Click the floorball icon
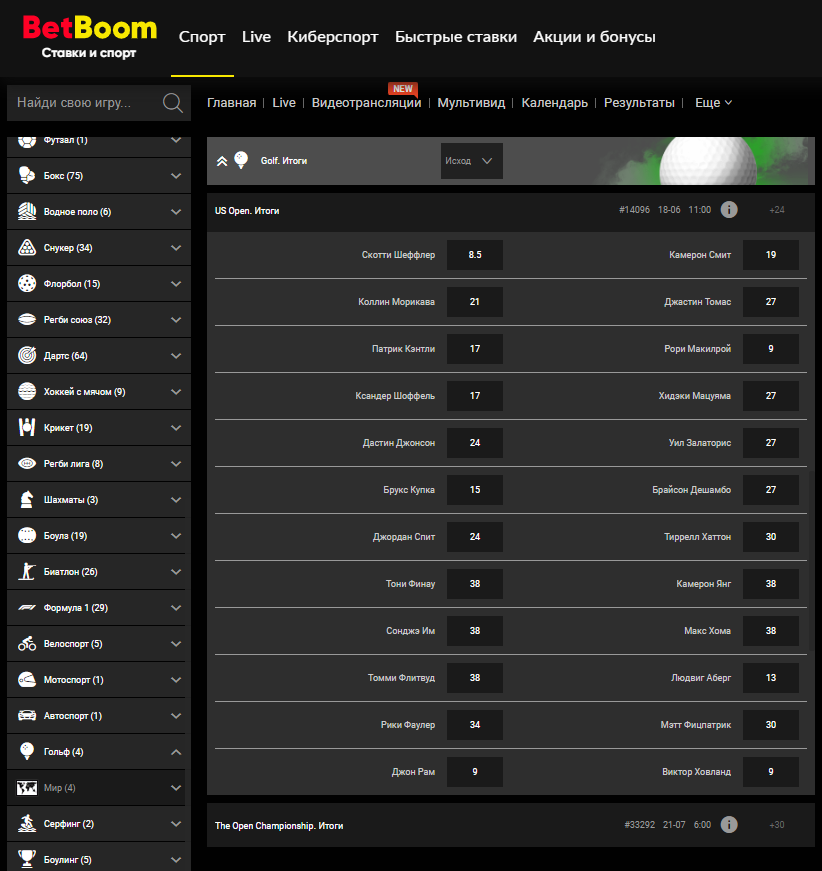The width and height of the screenshot is (822, 871). click(27, 284)
